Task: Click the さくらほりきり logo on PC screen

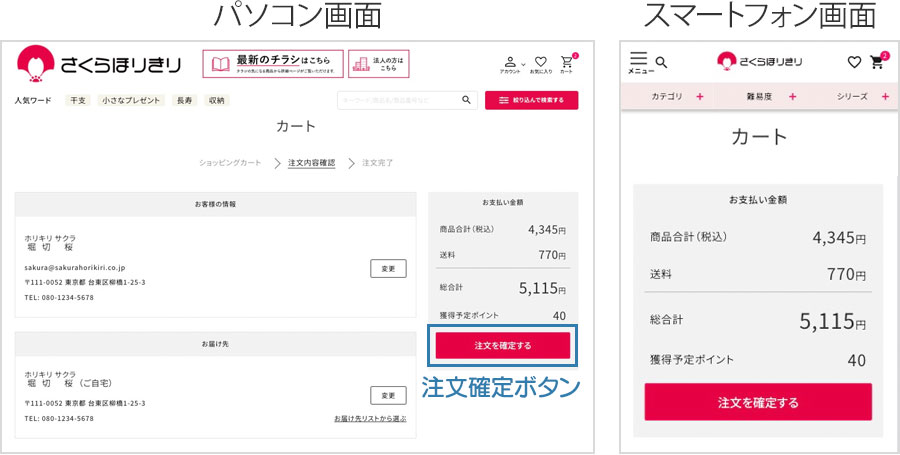Action: tap(100, 64)
